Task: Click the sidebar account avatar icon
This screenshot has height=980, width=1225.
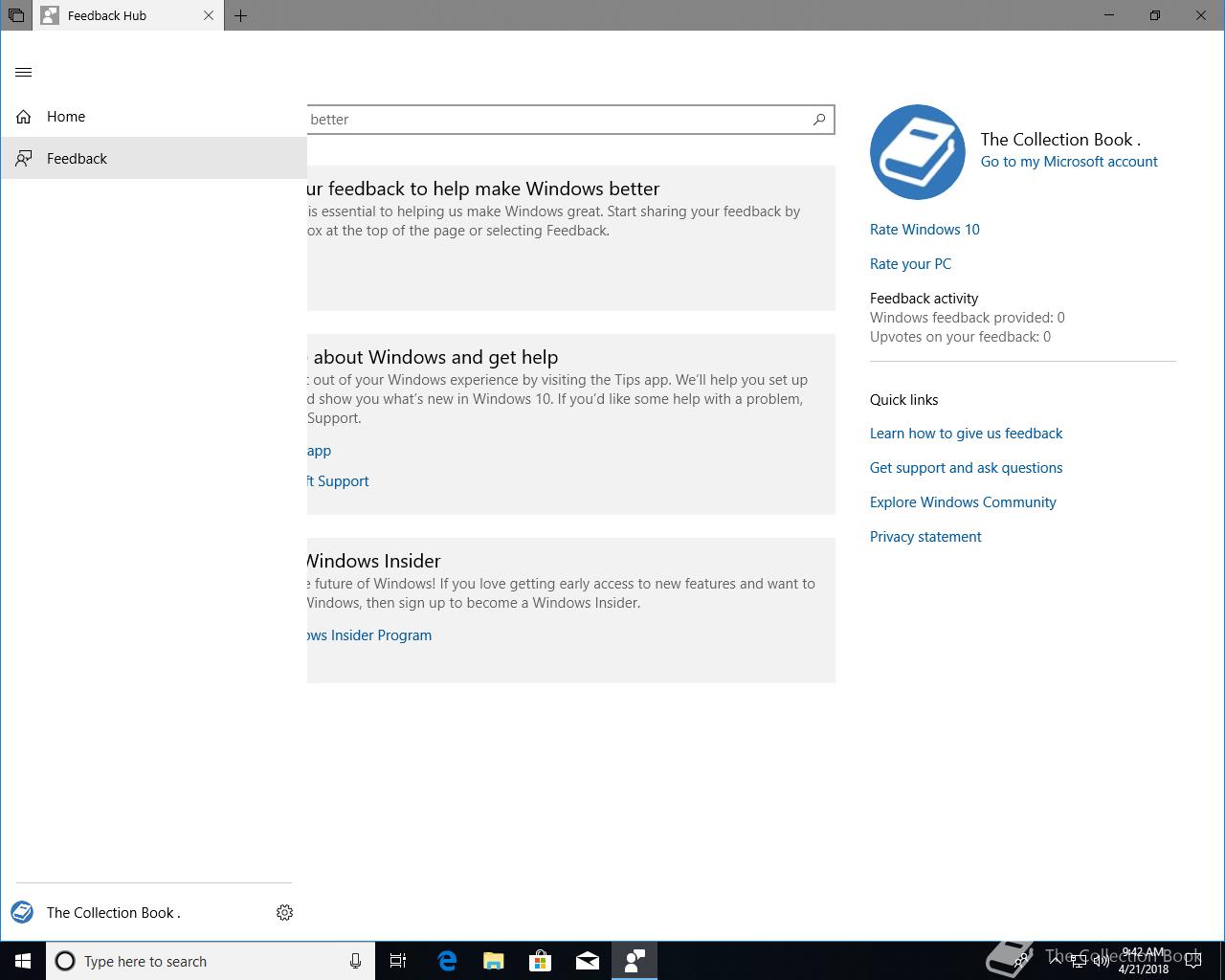Action: coord(22,912)
